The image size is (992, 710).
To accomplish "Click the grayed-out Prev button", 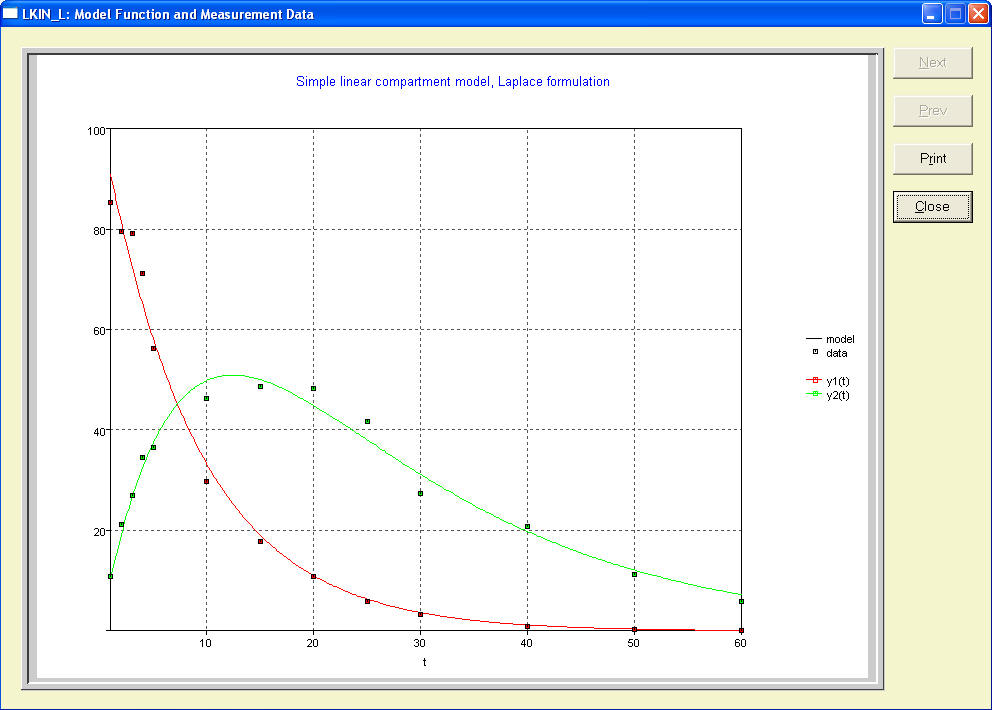I will click(932, 111).
